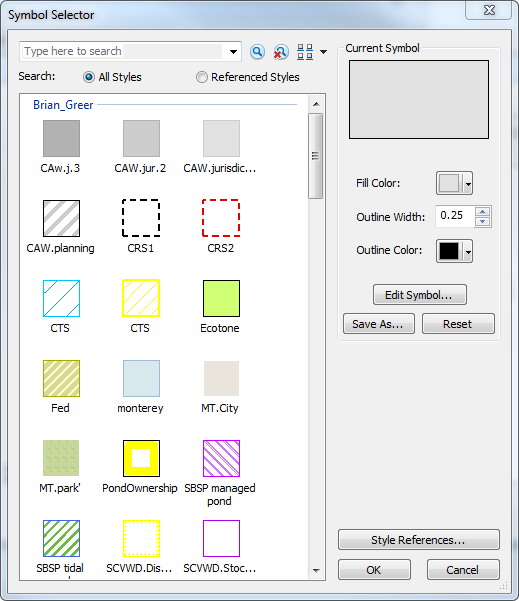Viewport: 519px width, 601px height.
Task: Click the Edit Symbol button
Action: click(420, 295)
